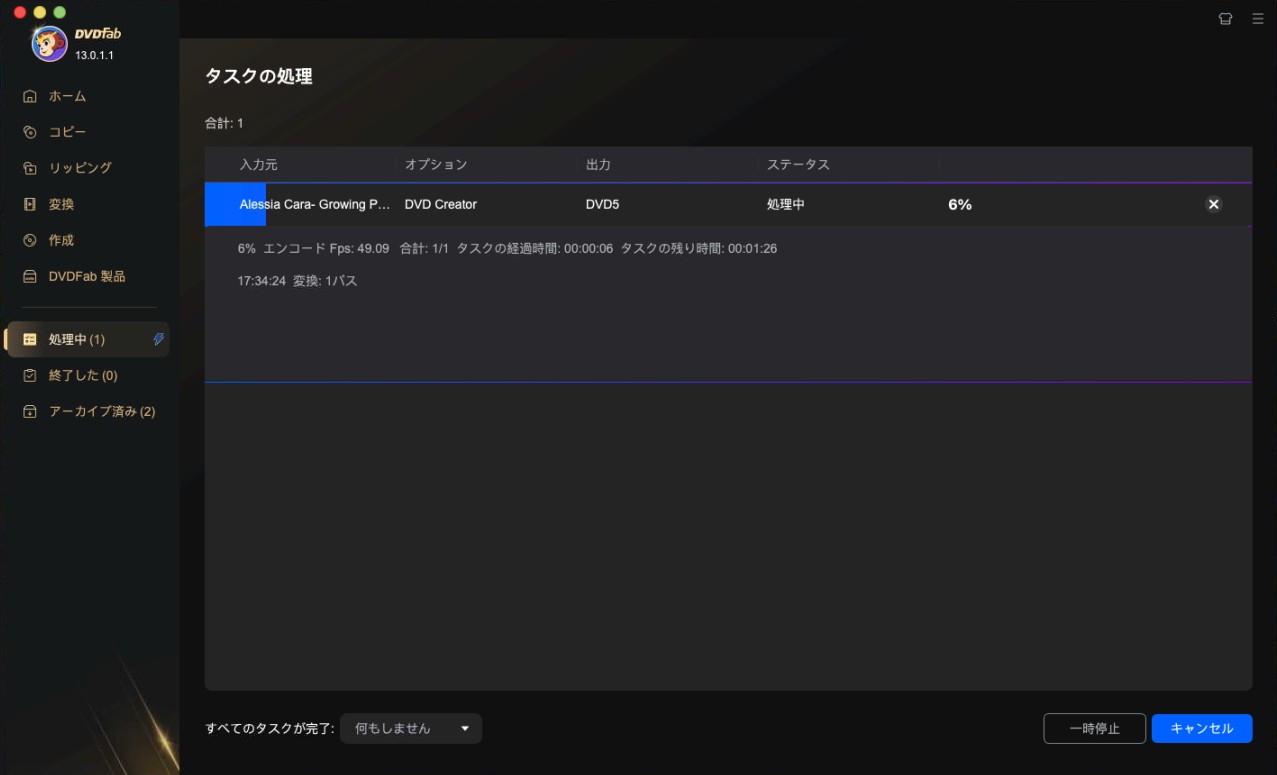Pause the task with 一時停止

tap(1094, 728)
